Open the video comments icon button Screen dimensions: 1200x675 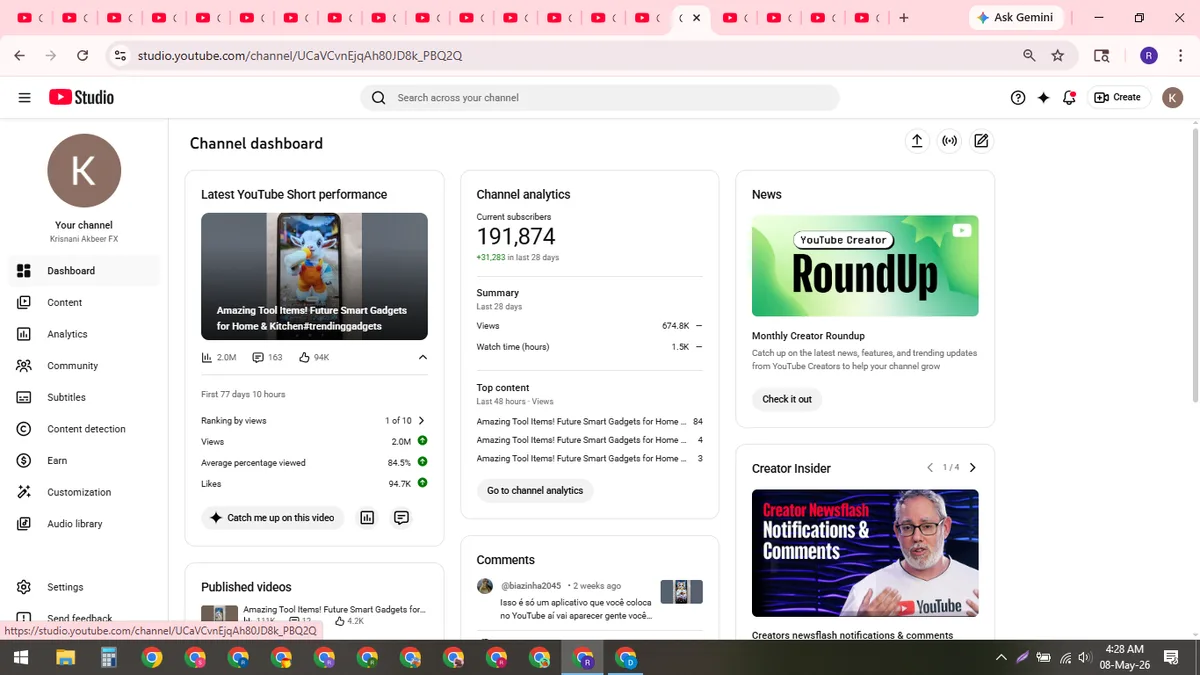point(401,518)
